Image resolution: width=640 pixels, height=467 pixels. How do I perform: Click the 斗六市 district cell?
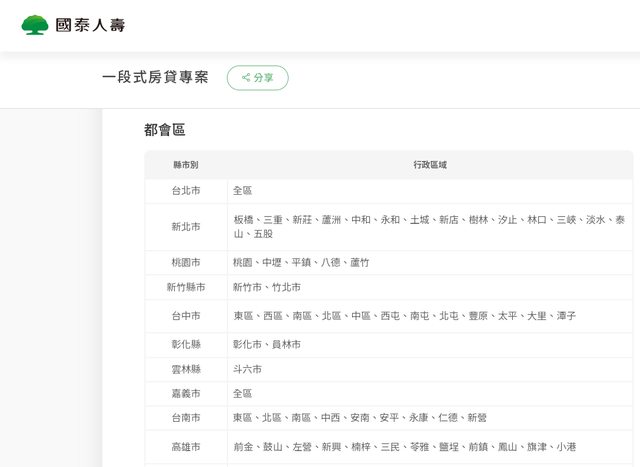[x=247, y=369]
